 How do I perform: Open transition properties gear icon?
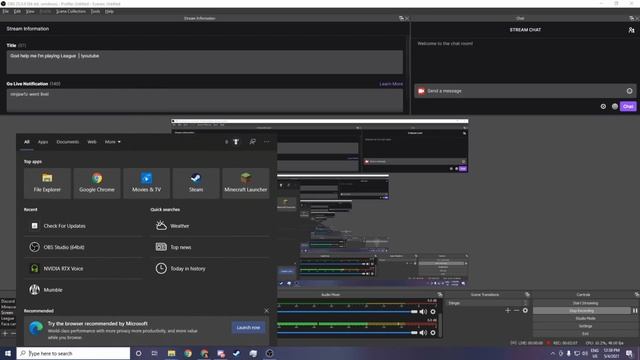(525, 311)
